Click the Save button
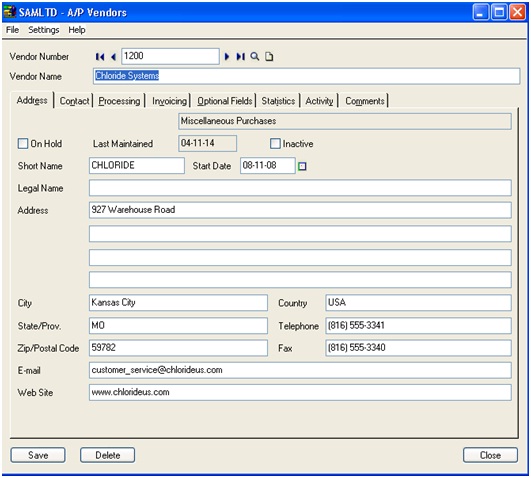Screen dimensions: 531x478 [38, 455]
